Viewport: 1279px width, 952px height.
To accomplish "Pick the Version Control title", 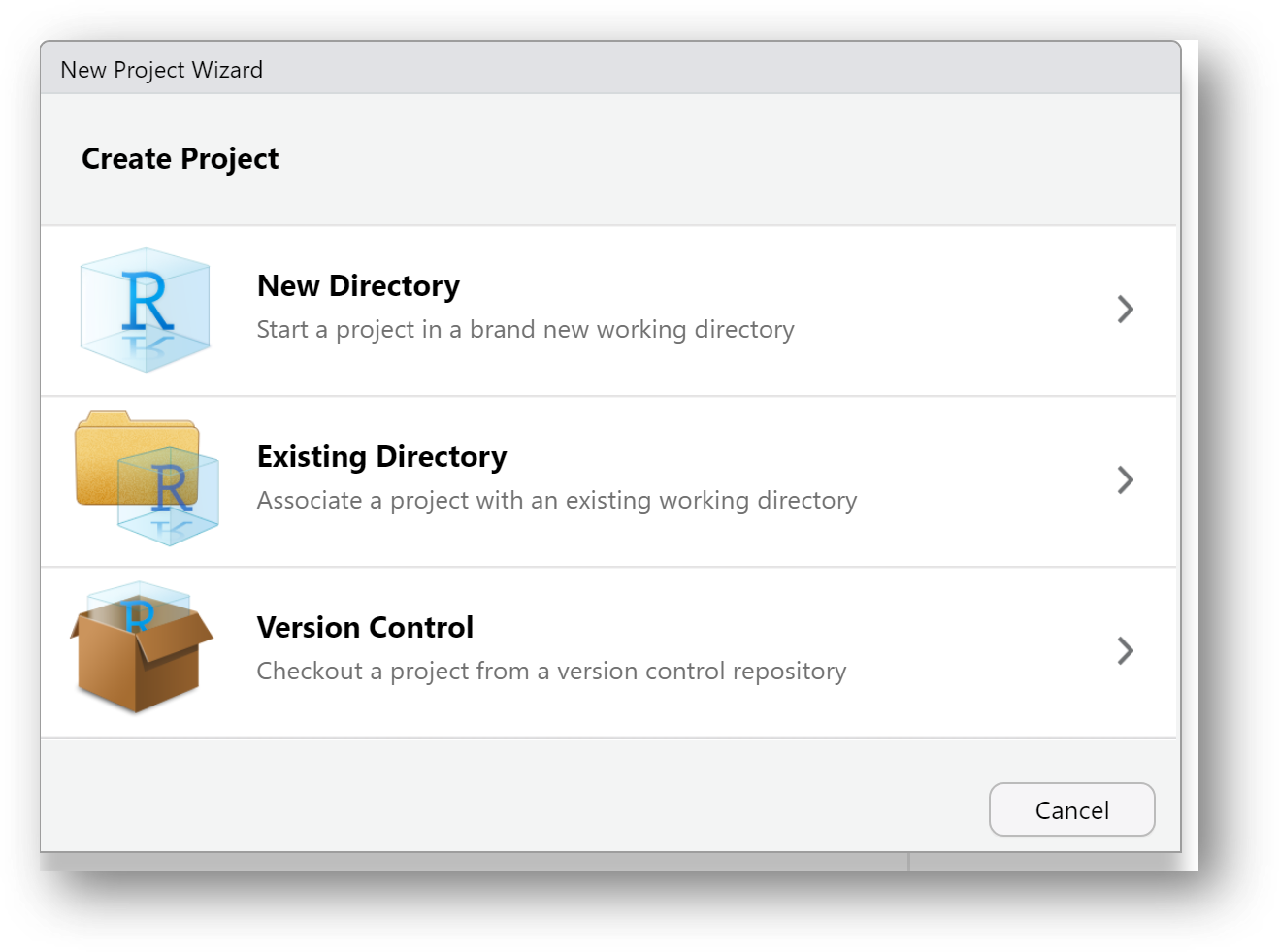I will (365, 628).
